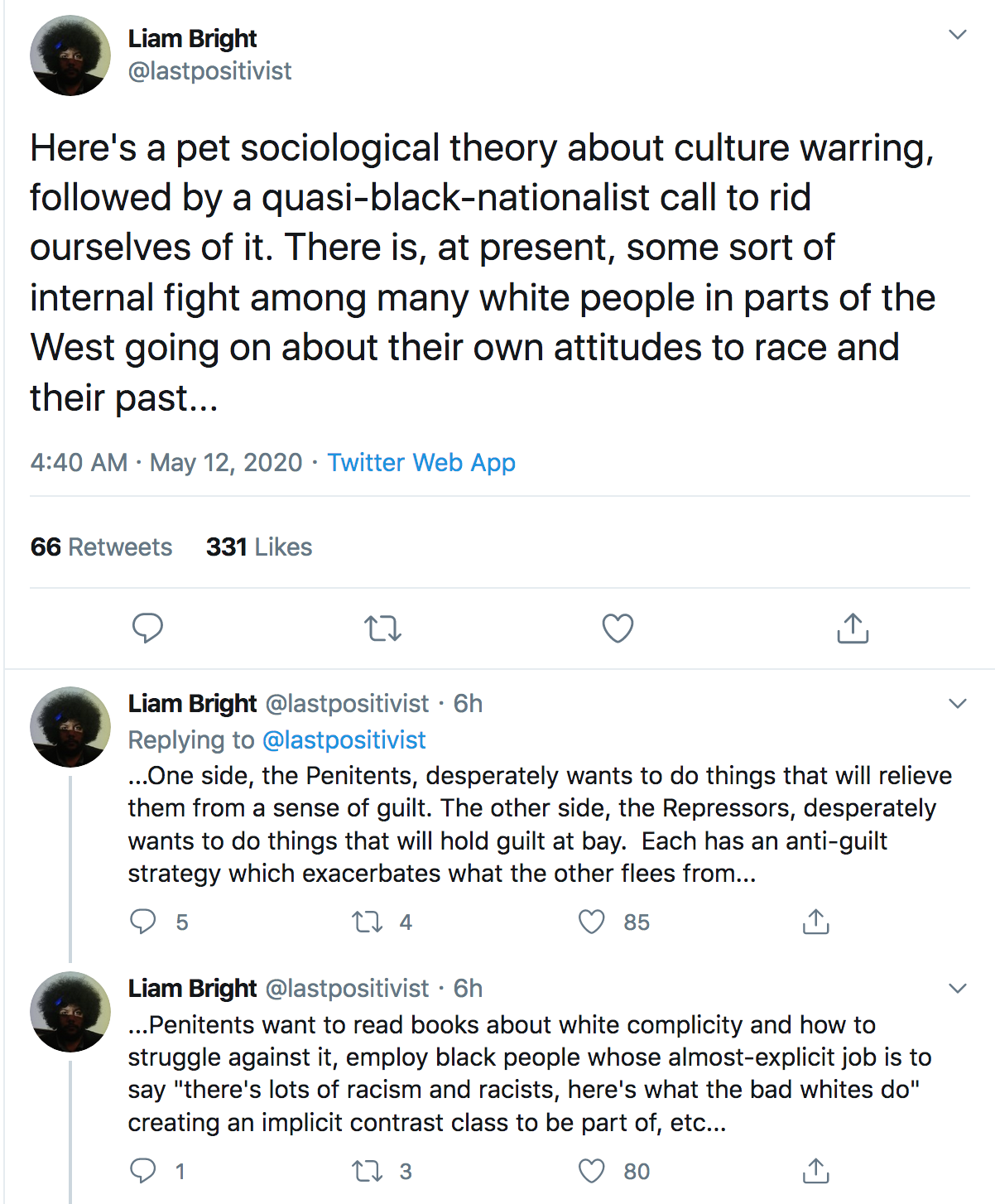Like the tweet with 85 likes

[592, 922]
